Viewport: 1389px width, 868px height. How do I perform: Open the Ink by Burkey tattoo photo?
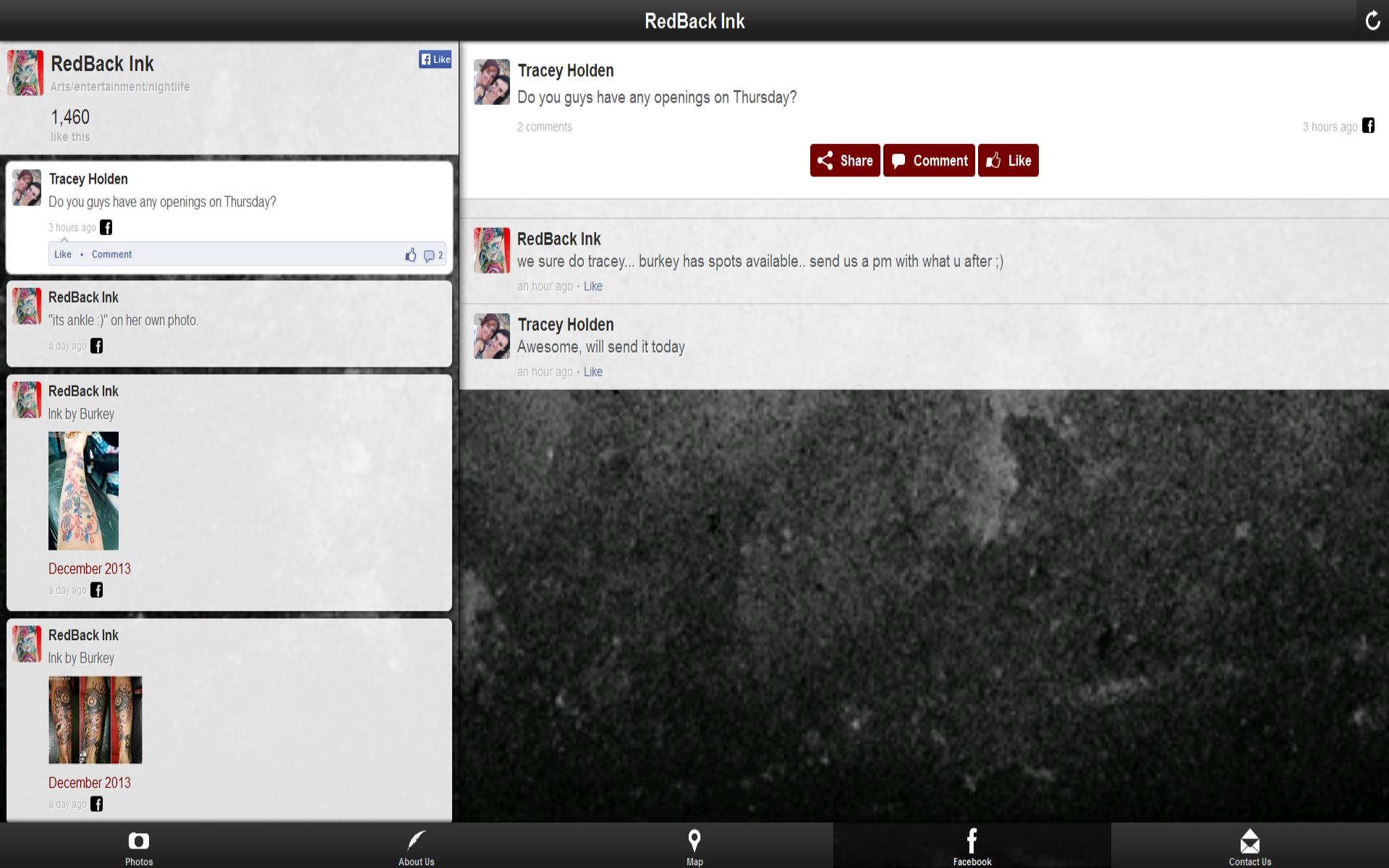83,490
